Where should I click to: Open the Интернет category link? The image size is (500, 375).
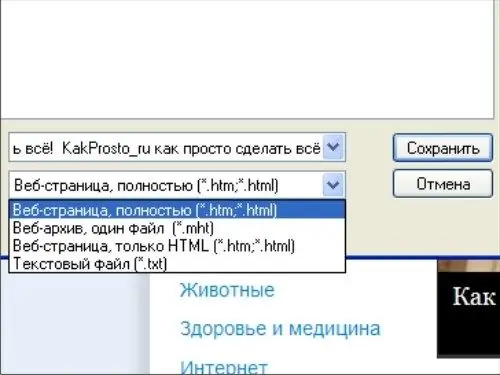[x=224, y=367]
